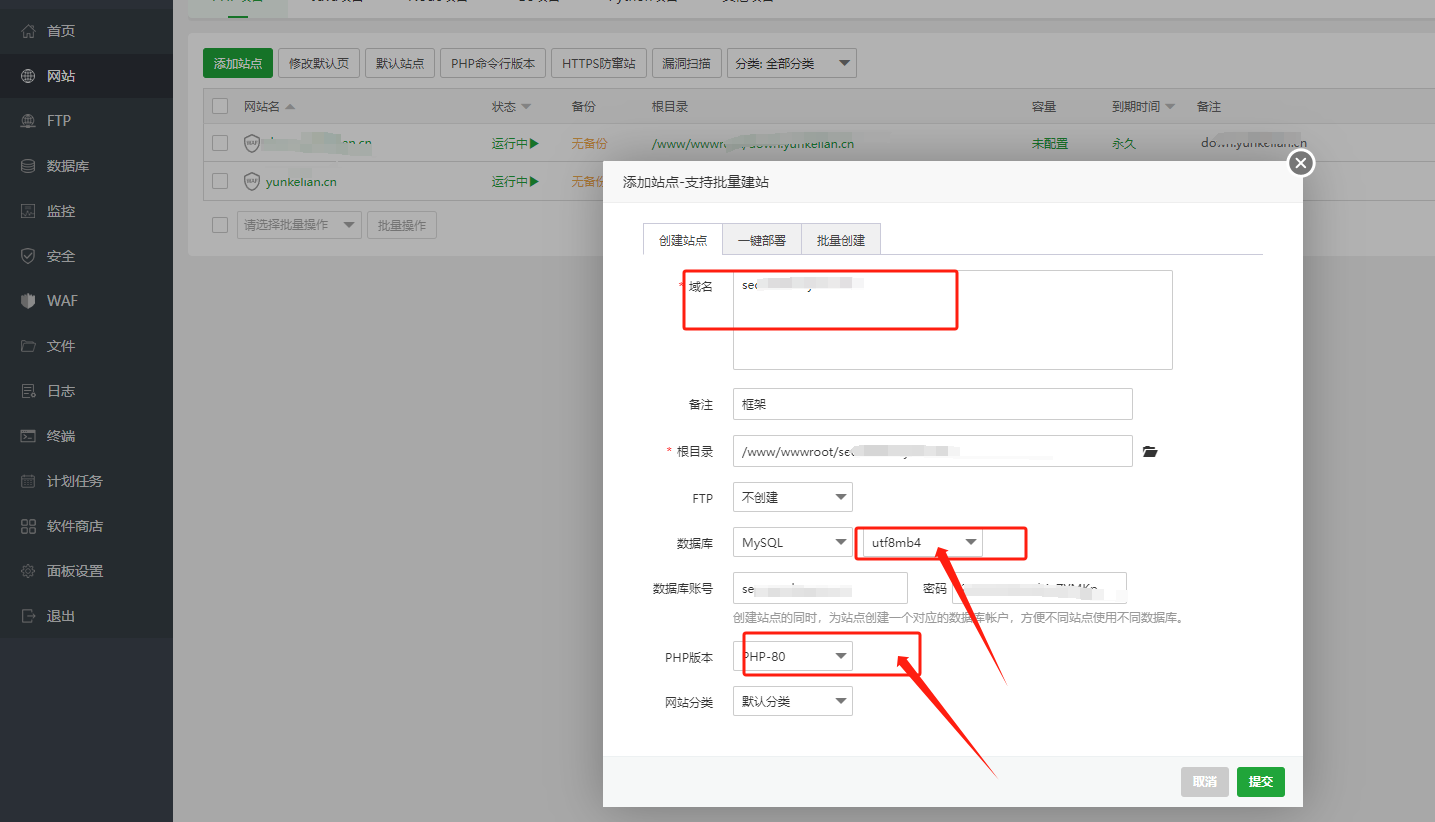Click the green 添加站点 button
Viewport: 1435px width, 822px height.
pyautogui.click(x=238, y=63)
